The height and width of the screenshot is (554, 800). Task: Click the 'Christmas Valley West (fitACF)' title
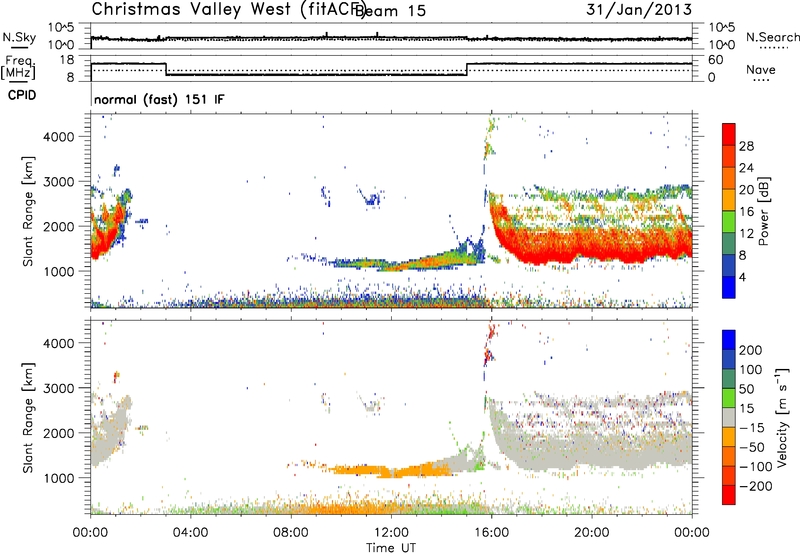(x=228, y=9)
